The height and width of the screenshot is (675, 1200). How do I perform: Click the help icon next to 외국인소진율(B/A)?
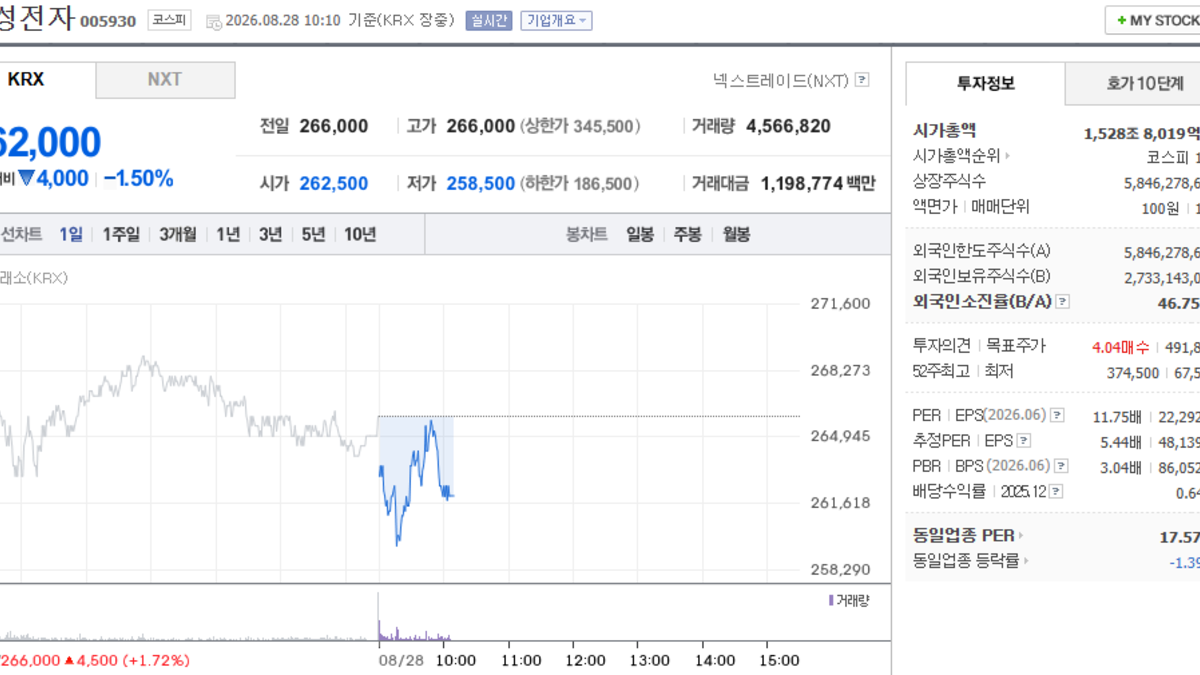pos(1062,302)
